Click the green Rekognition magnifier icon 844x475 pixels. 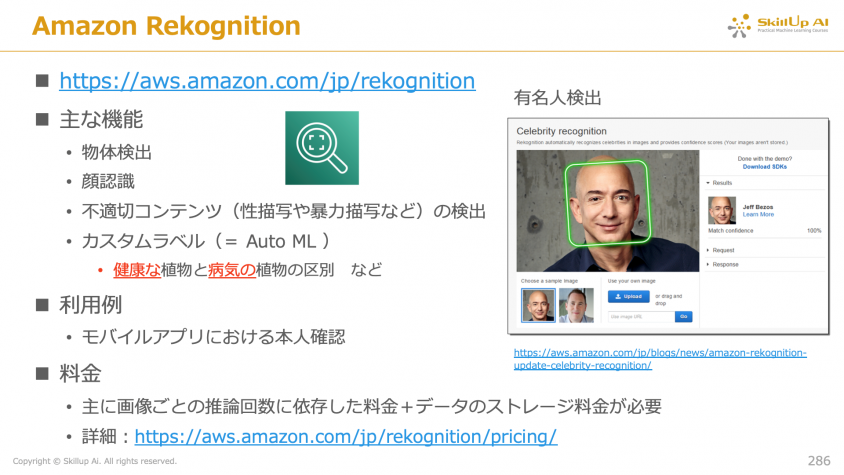pos(321,147)
